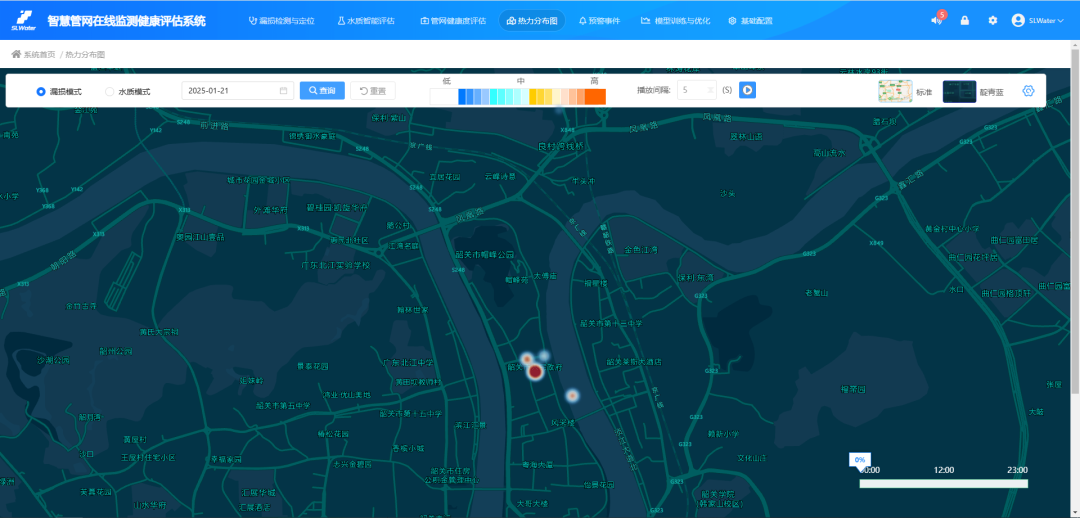Click the 23:00 timeline label
Viewport: 1080px width, 518px height.
click(1017, 470)
